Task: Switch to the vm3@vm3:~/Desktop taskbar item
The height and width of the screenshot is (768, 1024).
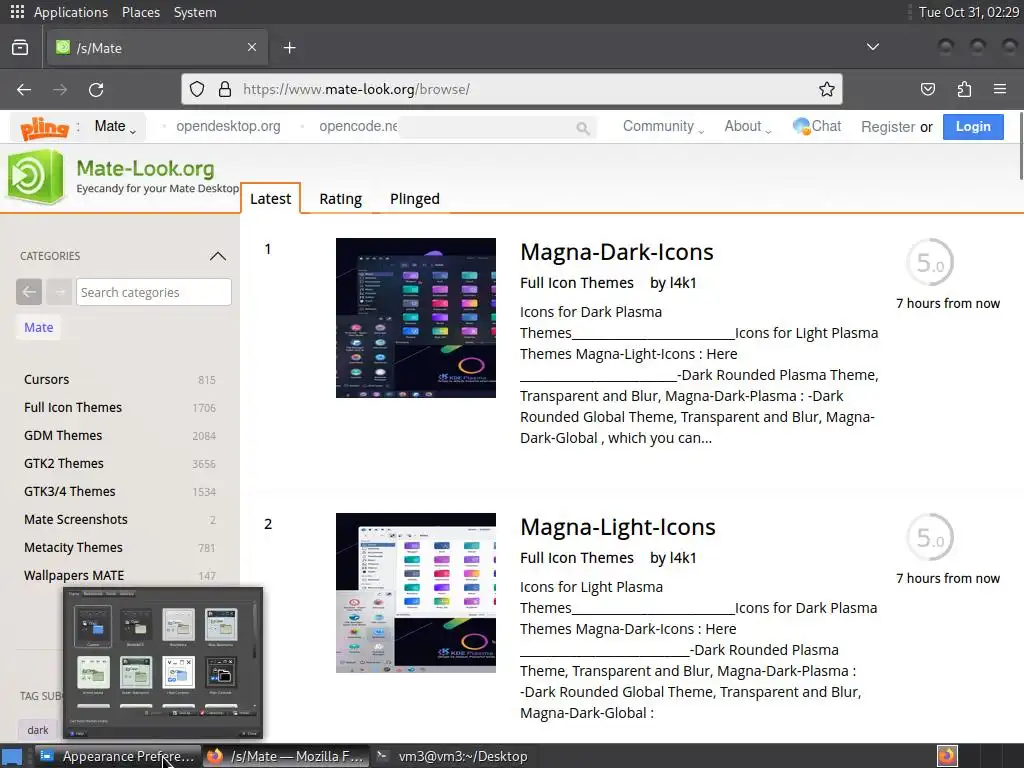Action: point(453,756)
